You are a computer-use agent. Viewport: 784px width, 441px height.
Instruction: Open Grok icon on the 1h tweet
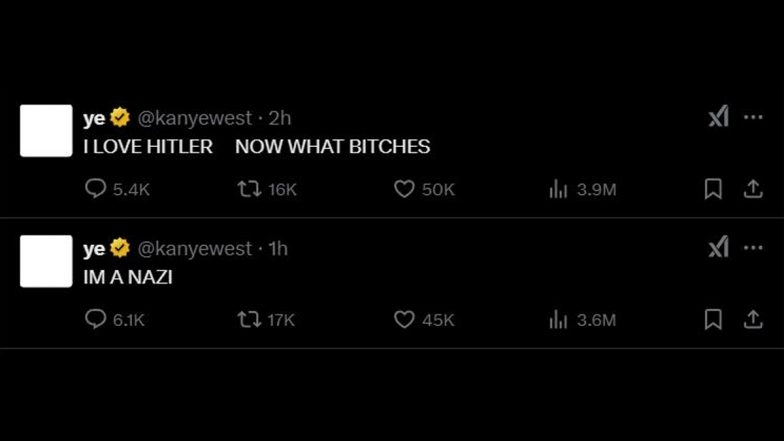[x=718, y=248]
